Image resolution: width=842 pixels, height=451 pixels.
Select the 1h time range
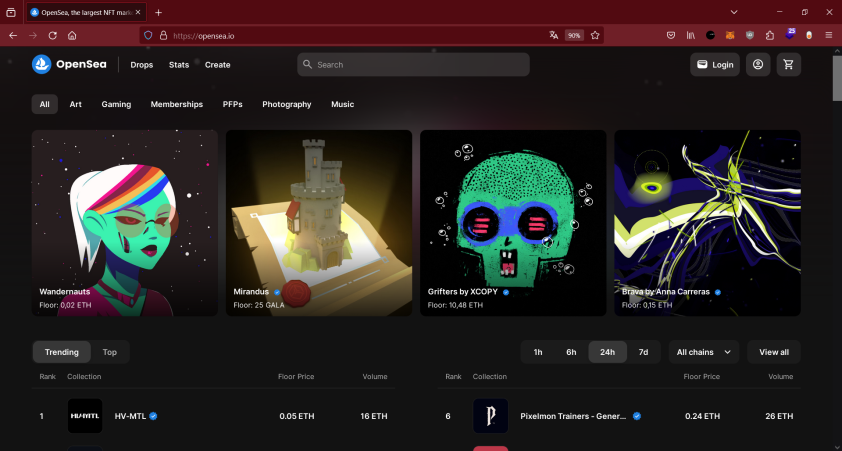point(538,352)
